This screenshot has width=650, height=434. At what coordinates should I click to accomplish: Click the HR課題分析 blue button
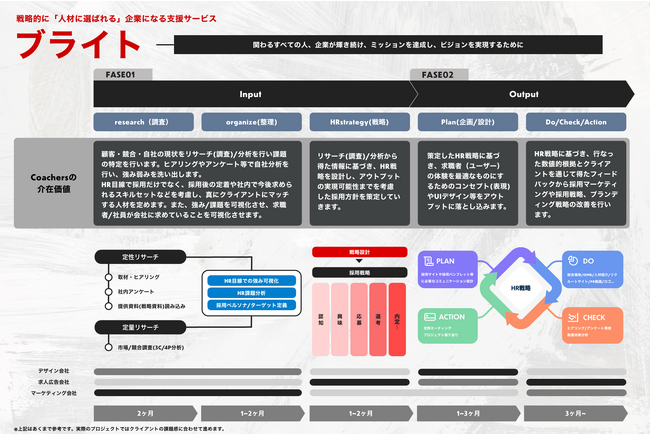tap(252, 293)
